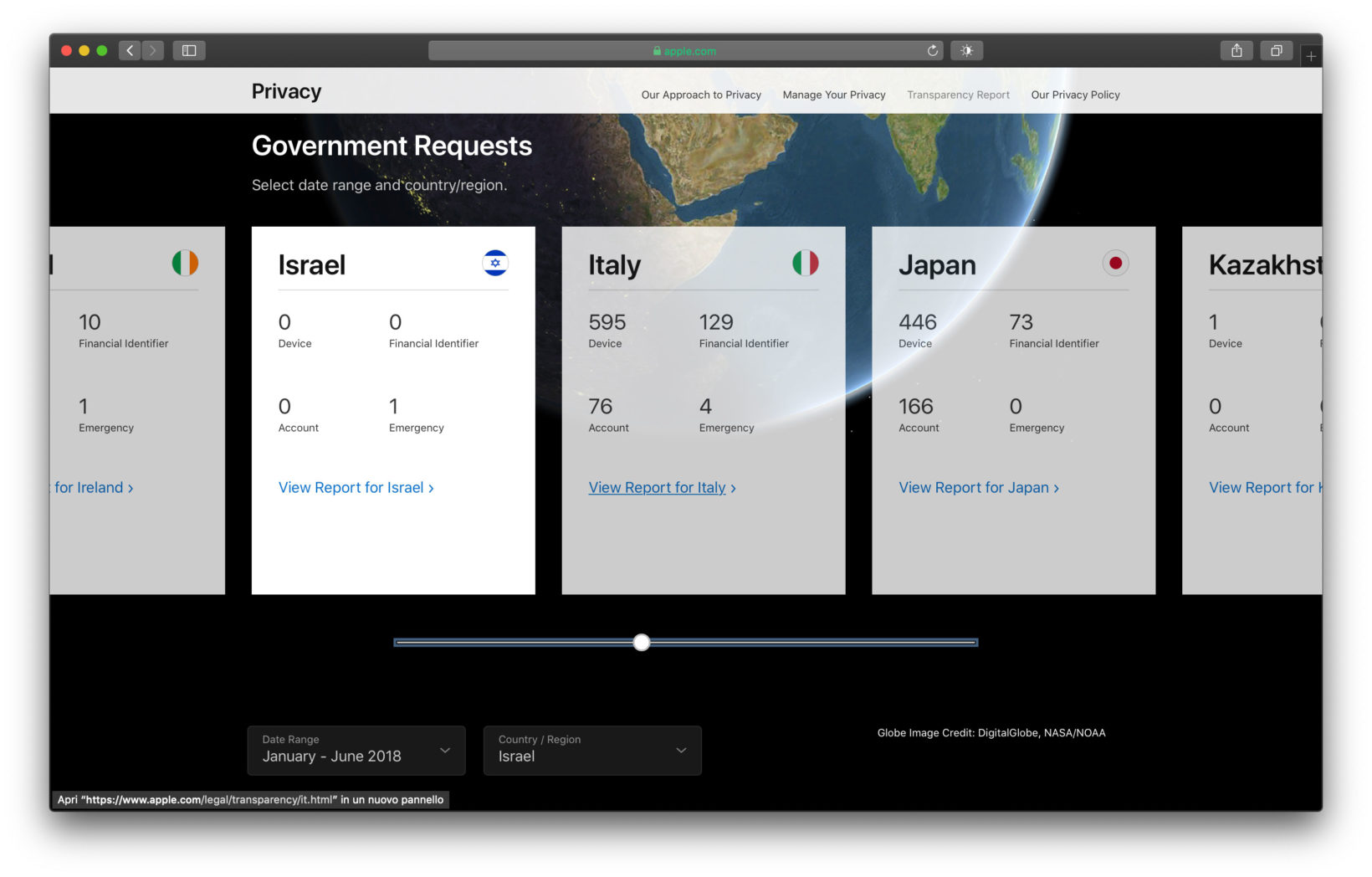Reload the apple.com page
The height and width of the screenshot is (877, 1372).
click(933, 51)
